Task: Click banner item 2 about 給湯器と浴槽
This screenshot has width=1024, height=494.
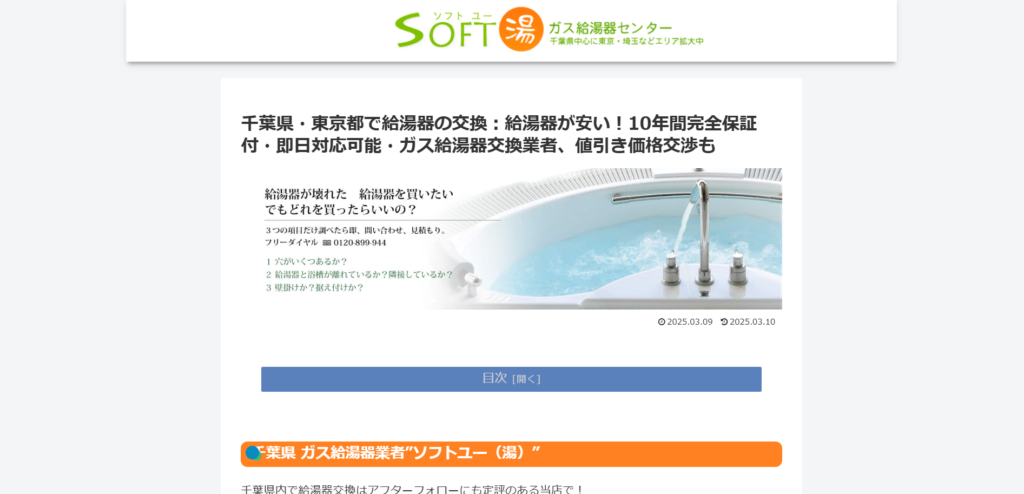Action: (359, 274)
